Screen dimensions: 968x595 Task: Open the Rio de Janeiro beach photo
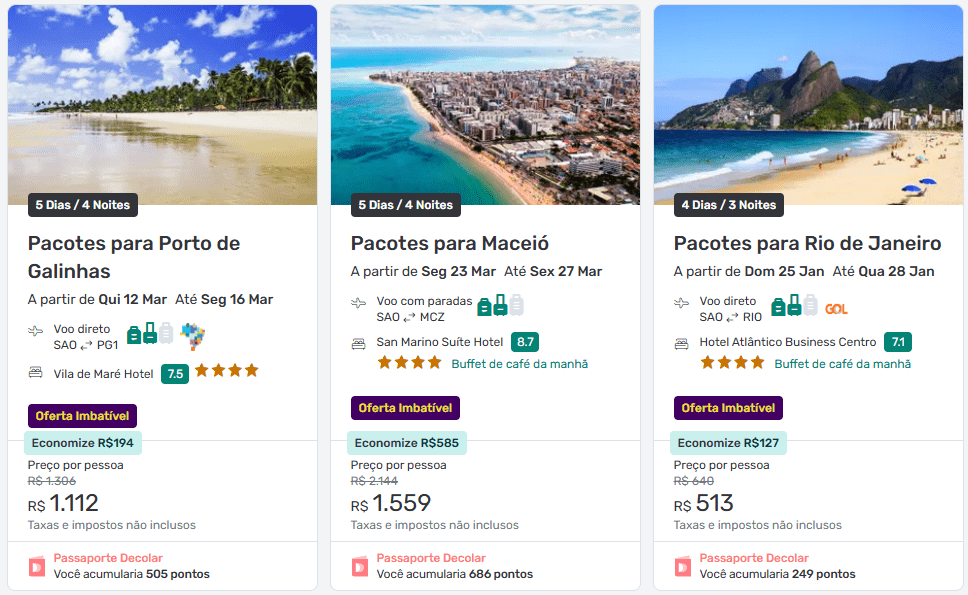click(x=808, y=105)
